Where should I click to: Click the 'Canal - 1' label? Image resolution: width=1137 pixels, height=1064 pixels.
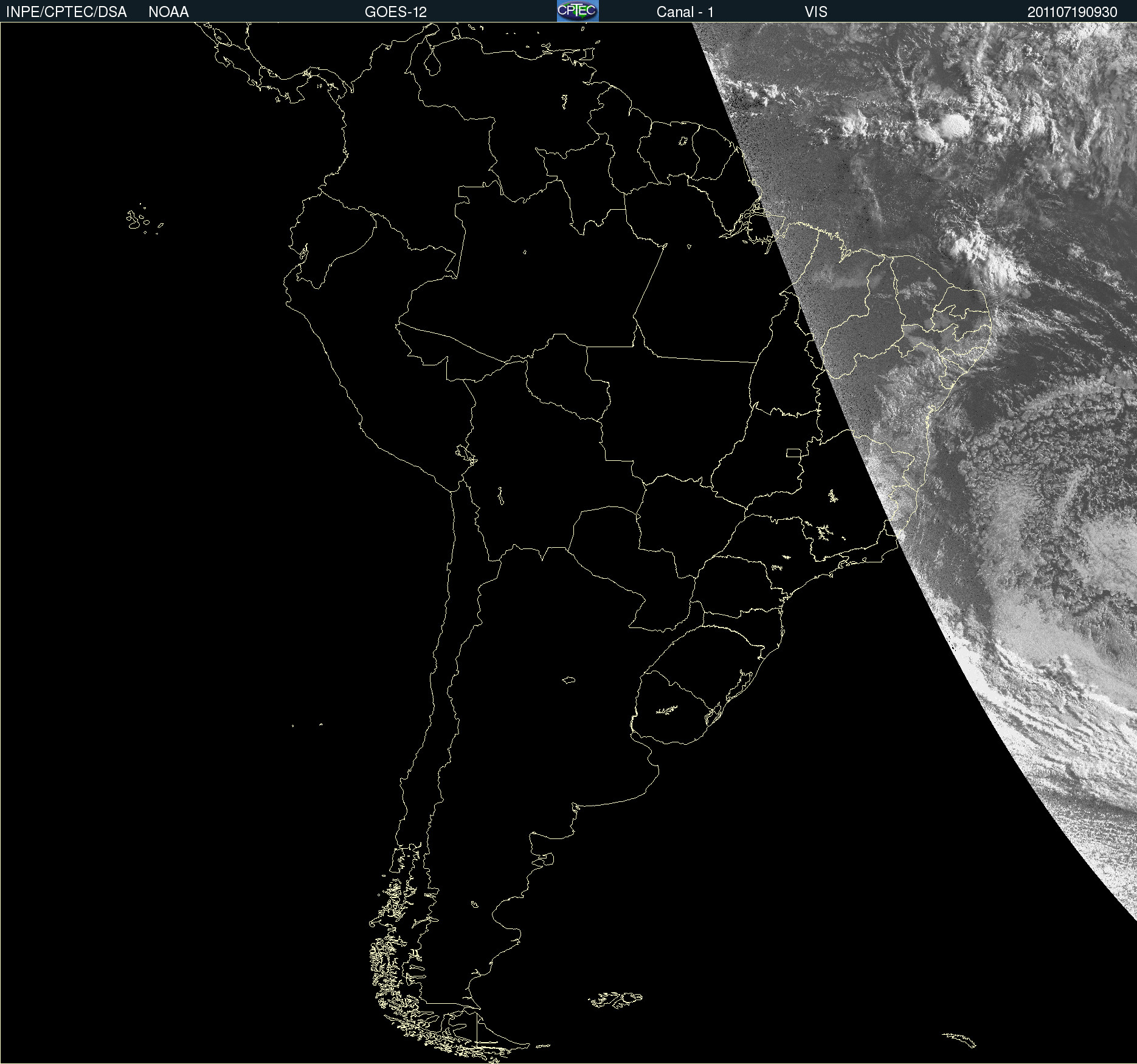coord(685,12)
